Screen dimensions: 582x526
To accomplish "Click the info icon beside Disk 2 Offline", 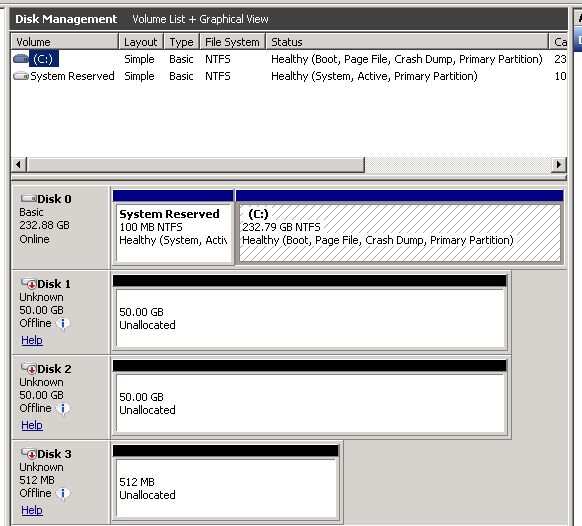I will pyautogui.click(x=63, y=409).
